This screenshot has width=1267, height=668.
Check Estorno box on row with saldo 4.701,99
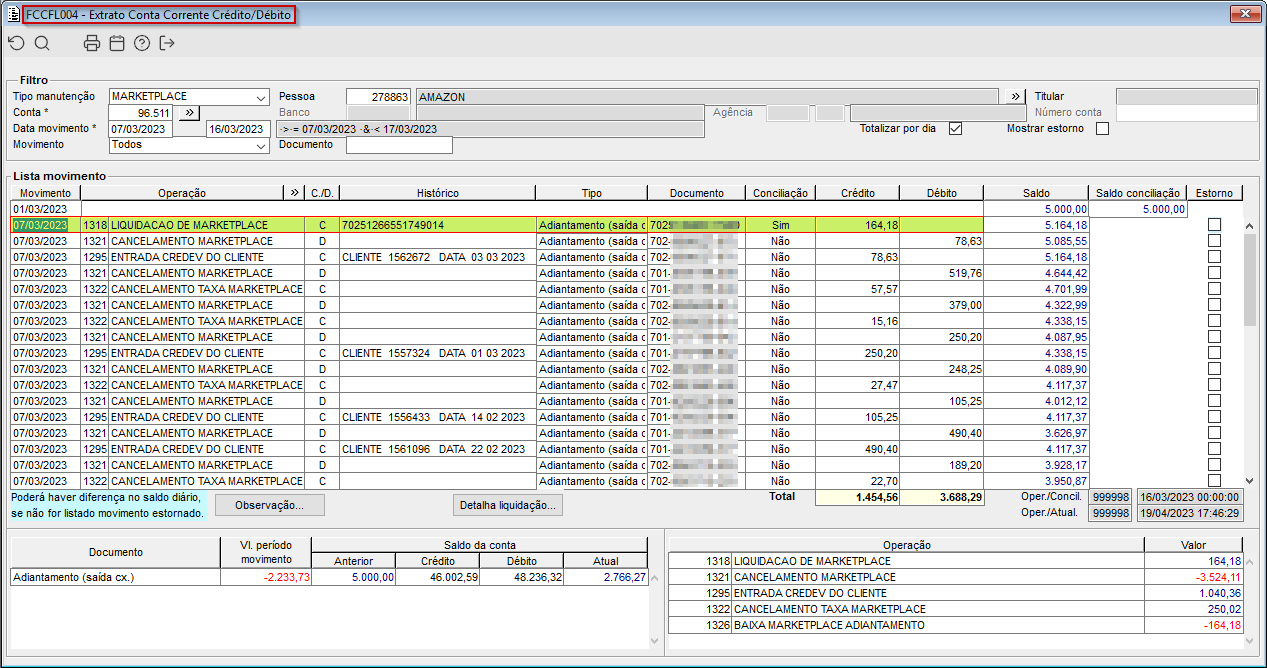coord(1214,289)
